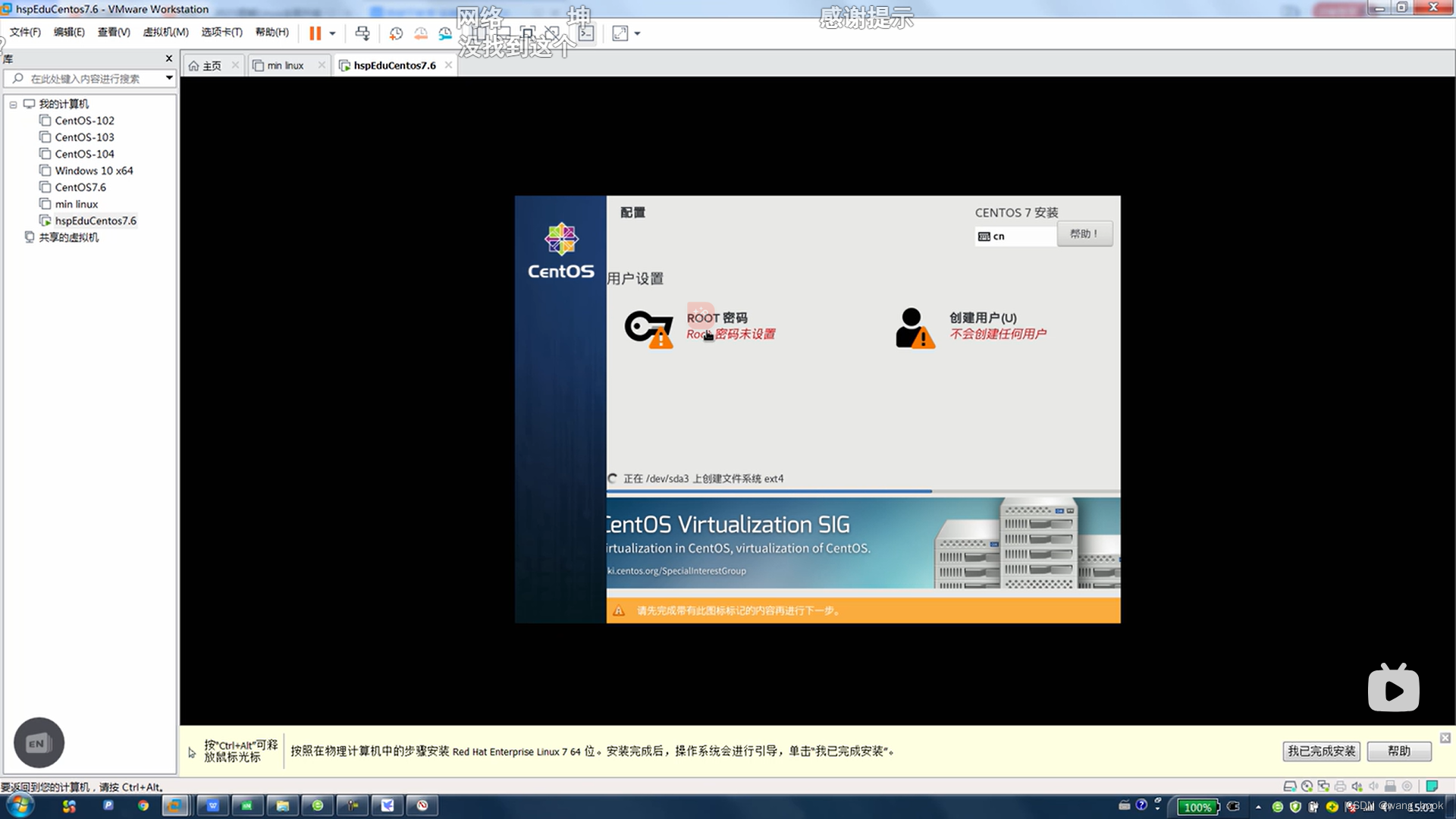1456x819 pixels.
Task: Open the dropdown arrow beside the pause button
Action: [x=332, y=33]
